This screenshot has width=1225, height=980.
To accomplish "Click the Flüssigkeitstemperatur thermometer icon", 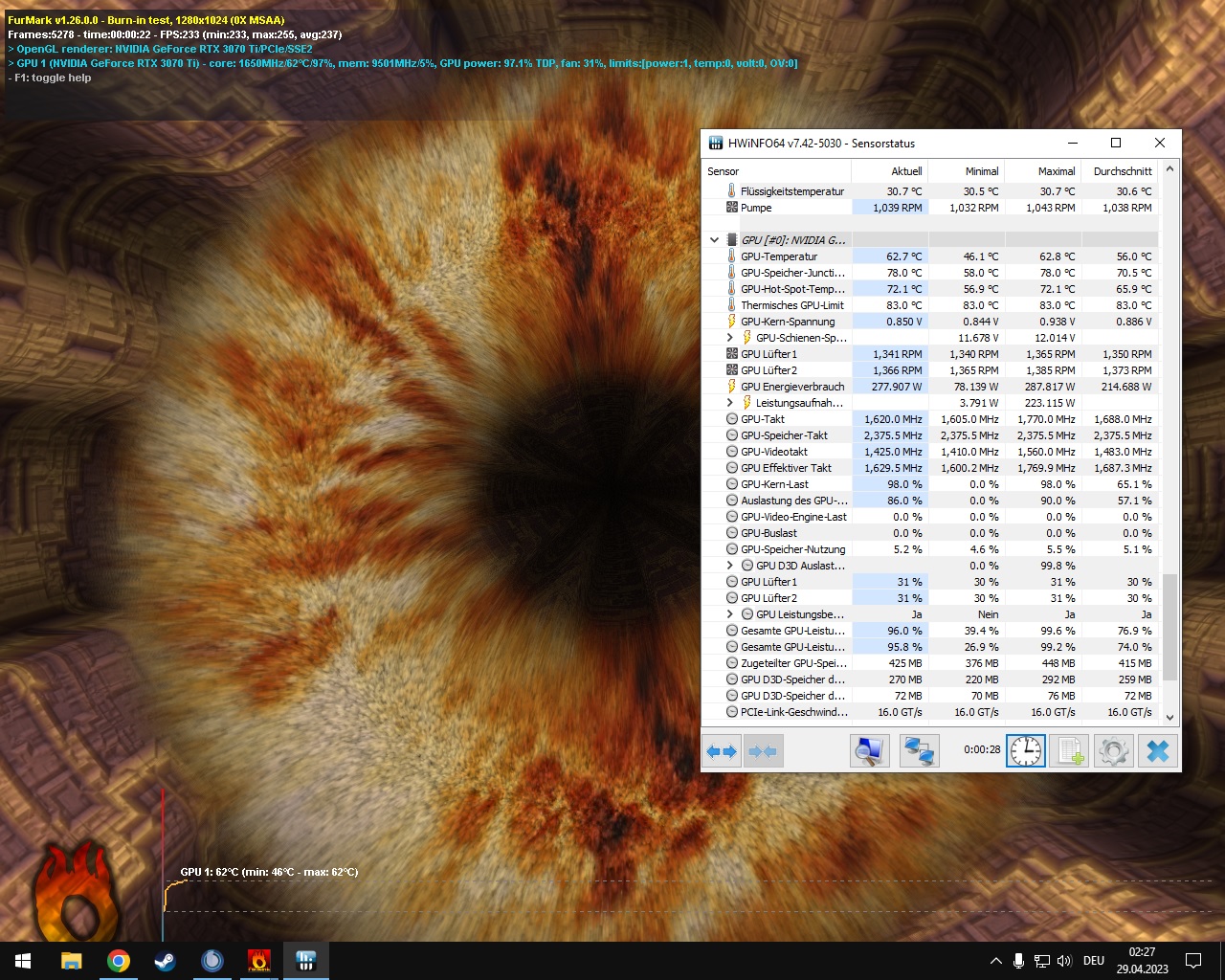I will click(x=732, y=190).
